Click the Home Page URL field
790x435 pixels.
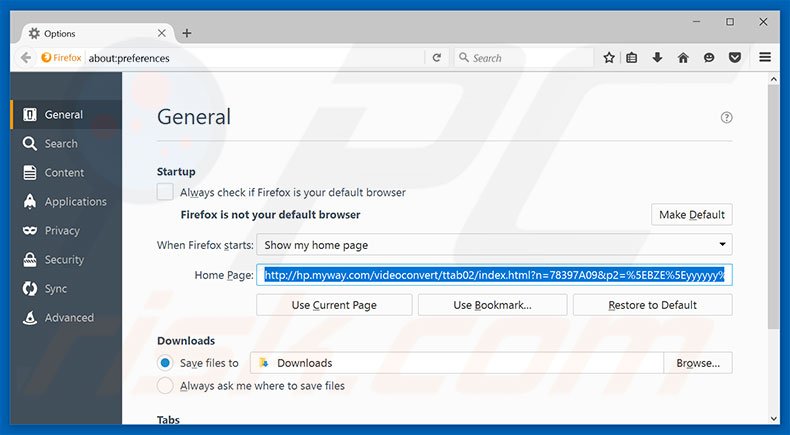pyautogui.click(x=494, y=275)
